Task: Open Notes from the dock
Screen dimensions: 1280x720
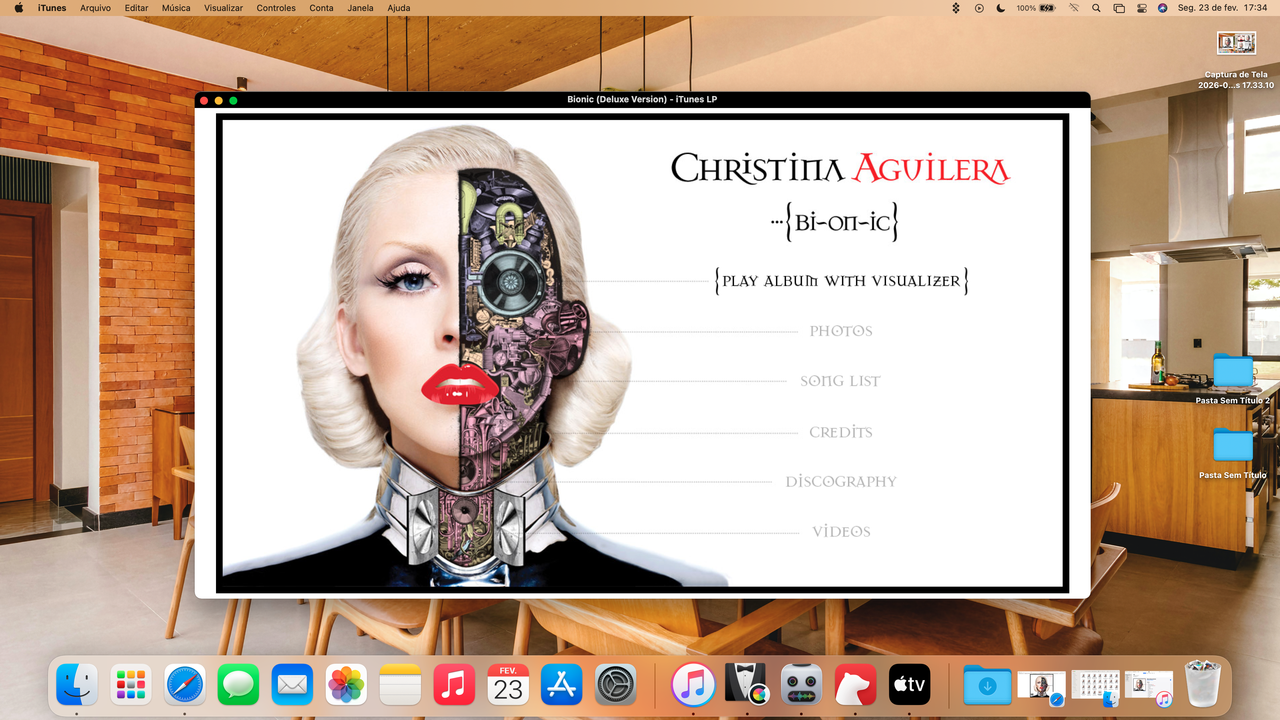Action: click(400, 685)
